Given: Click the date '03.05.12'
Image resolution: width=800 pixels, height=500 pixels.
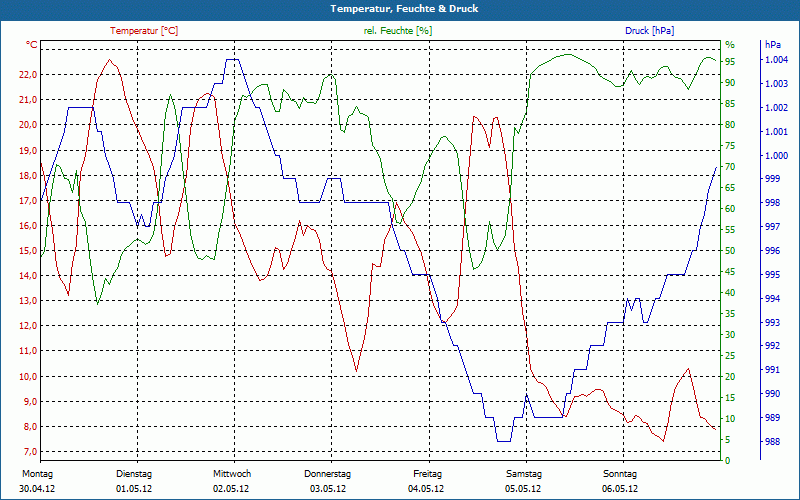Looking at the screenshot, I should point(328,489).
